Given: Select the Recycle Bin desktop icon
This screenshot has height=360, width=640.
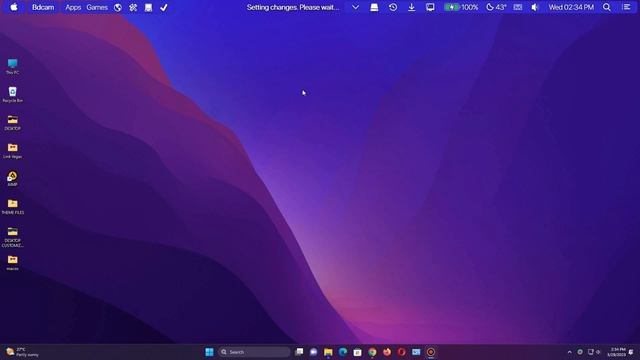Looking at the screenshot, I should [12, 94].
